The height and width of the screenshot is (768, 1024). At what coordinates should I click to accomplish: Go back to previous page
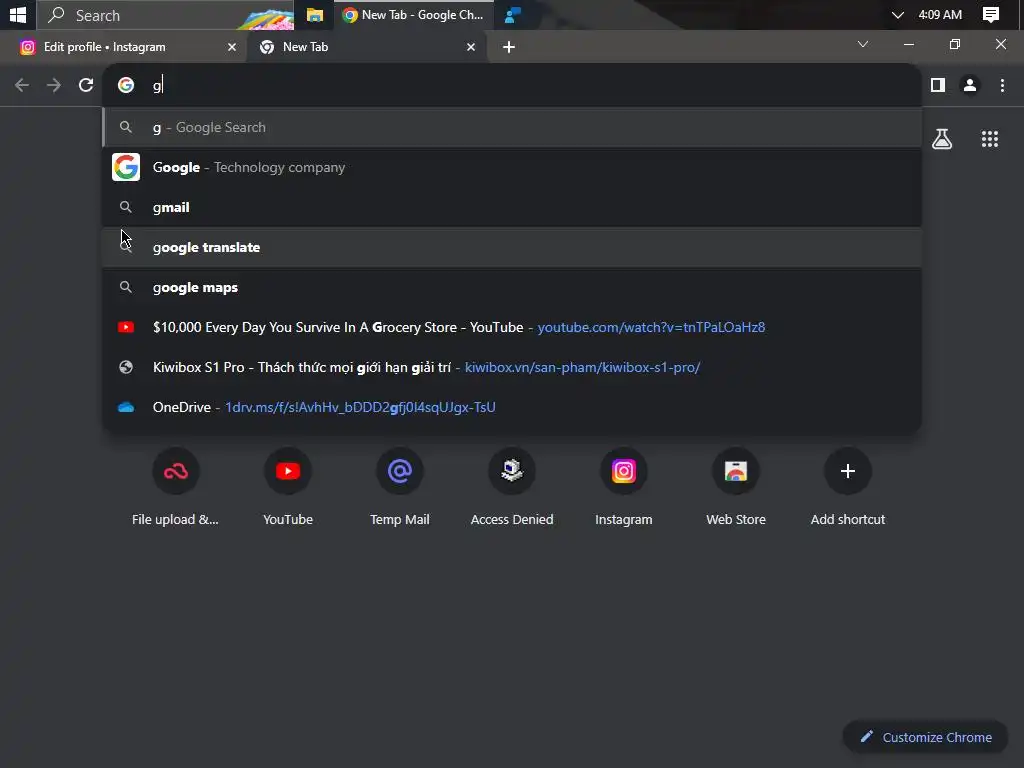(x=22, y=85)
